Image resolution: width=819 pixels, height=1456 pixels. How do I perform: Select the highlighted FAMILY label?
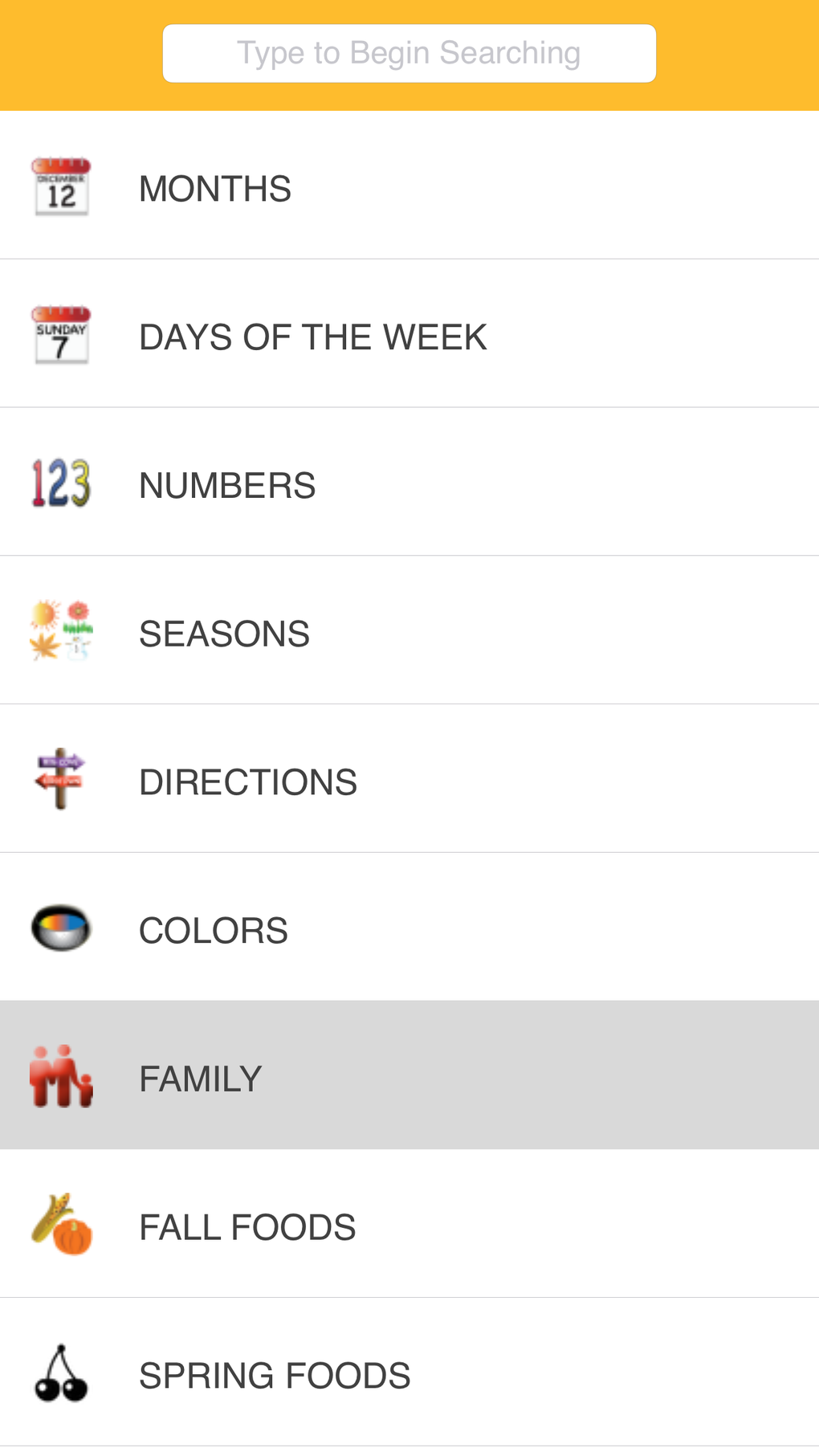pos(201,1079)
